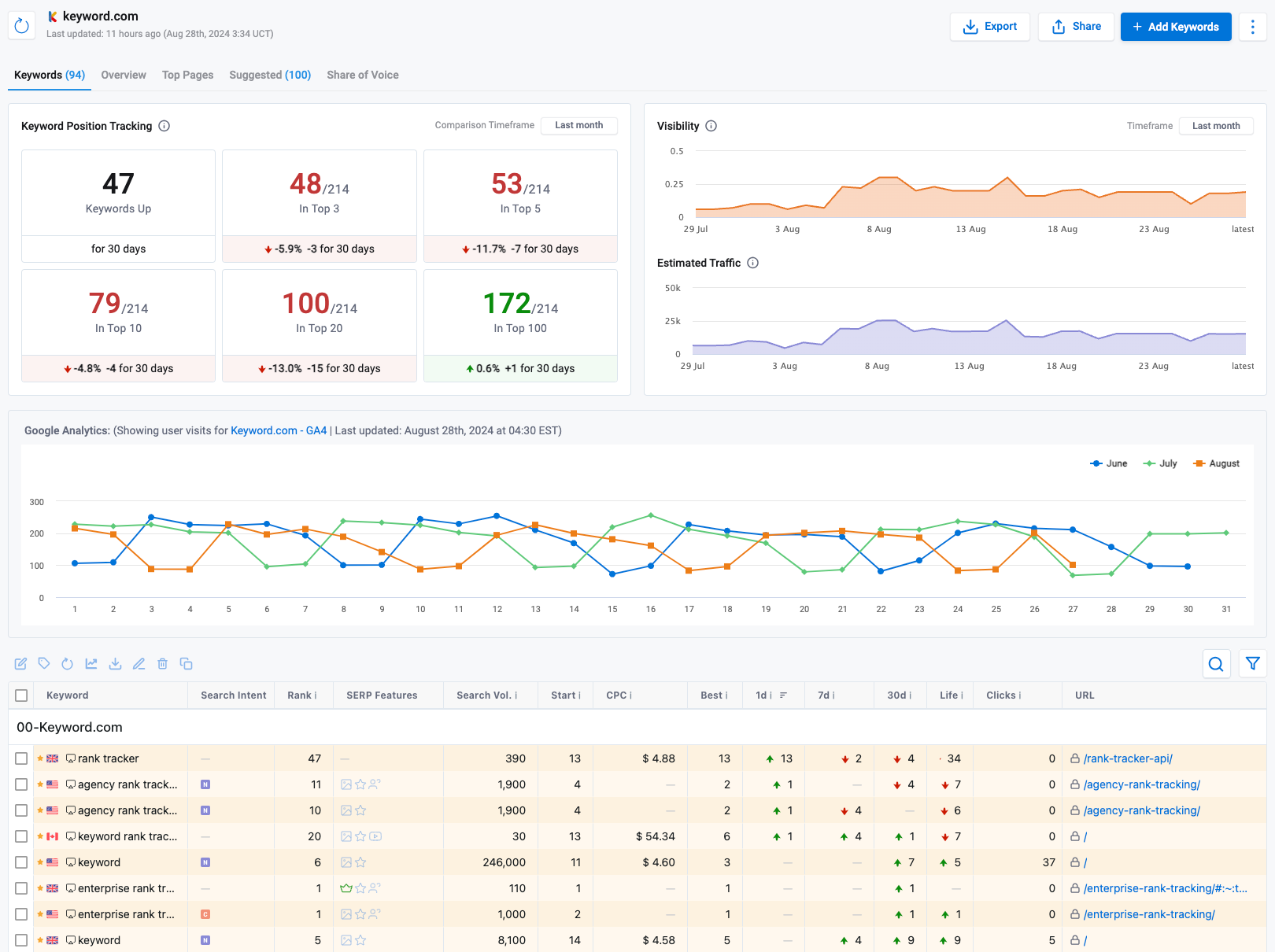Click info icon next to Clicks header
Viewport: 1275px width, 952px height.
[x=1020, y=696]
